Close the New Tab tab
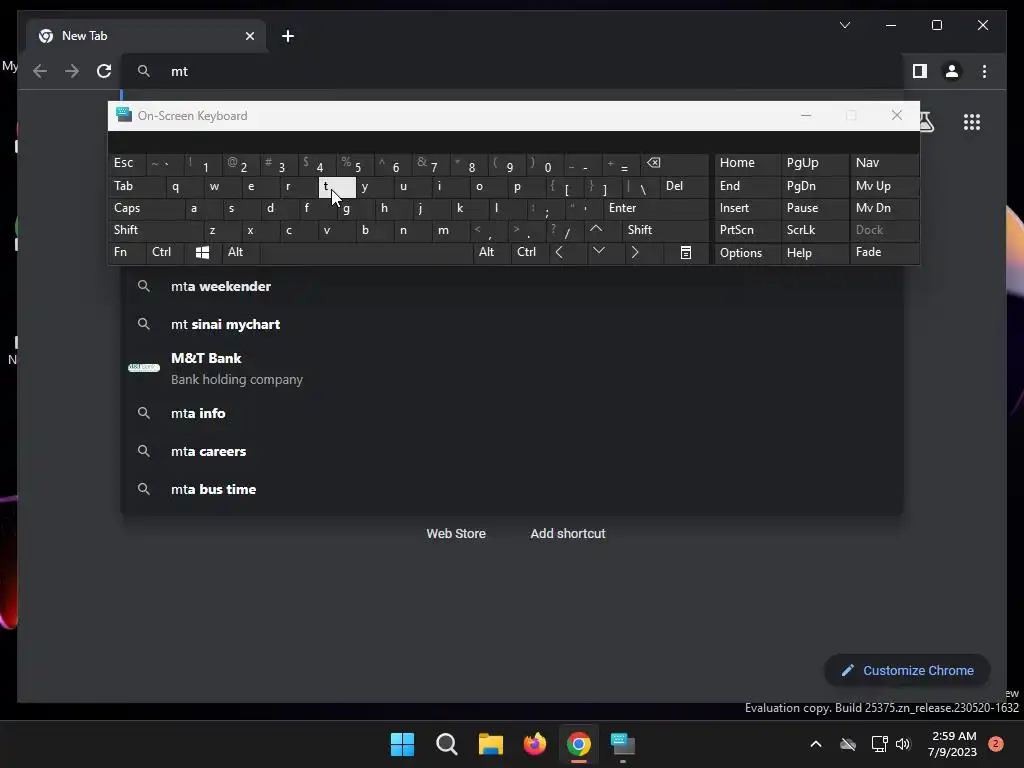 tap(249, 36)
